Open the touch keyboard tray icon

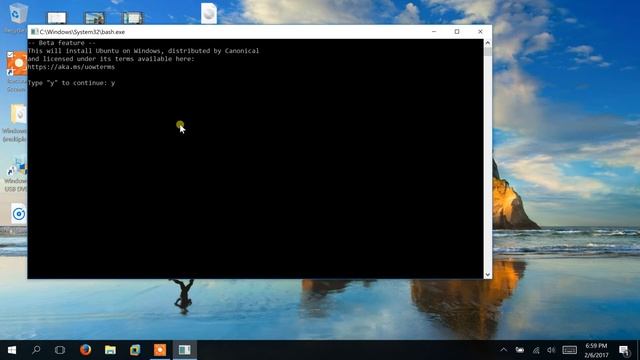click(569, 350)
